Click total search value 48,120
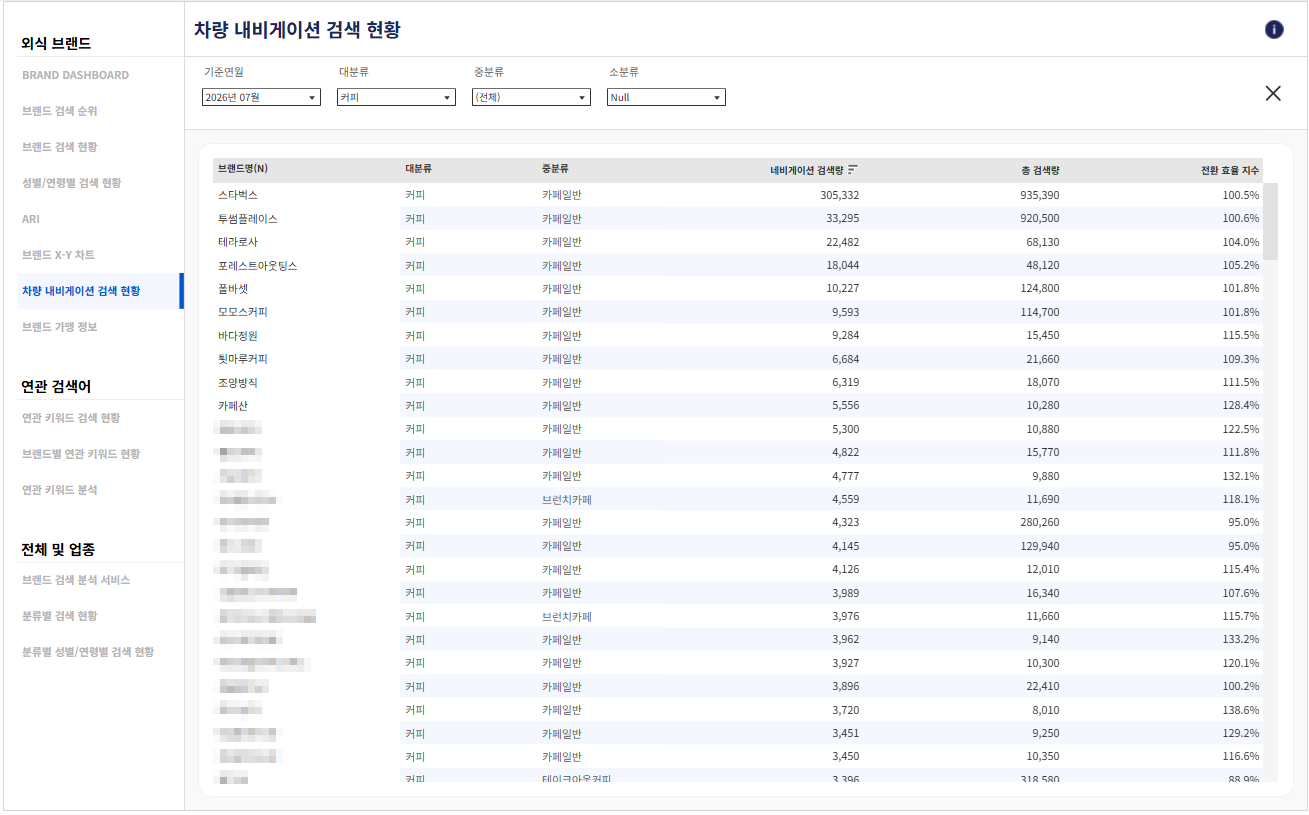This screenshot has height=815, width=1309. pos(1043,266)
